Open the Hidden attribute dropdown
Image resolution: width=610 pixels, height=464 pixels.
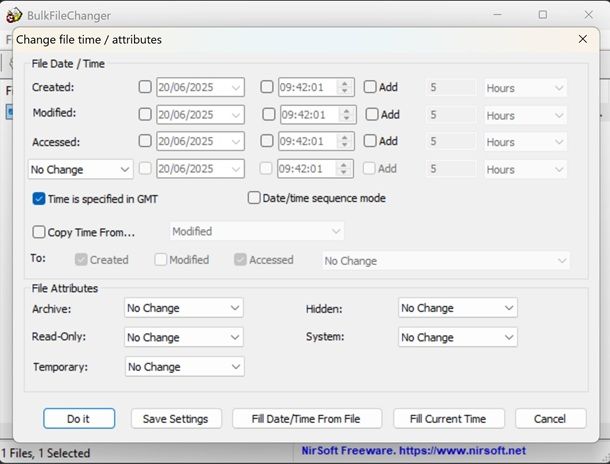point(457,308)
